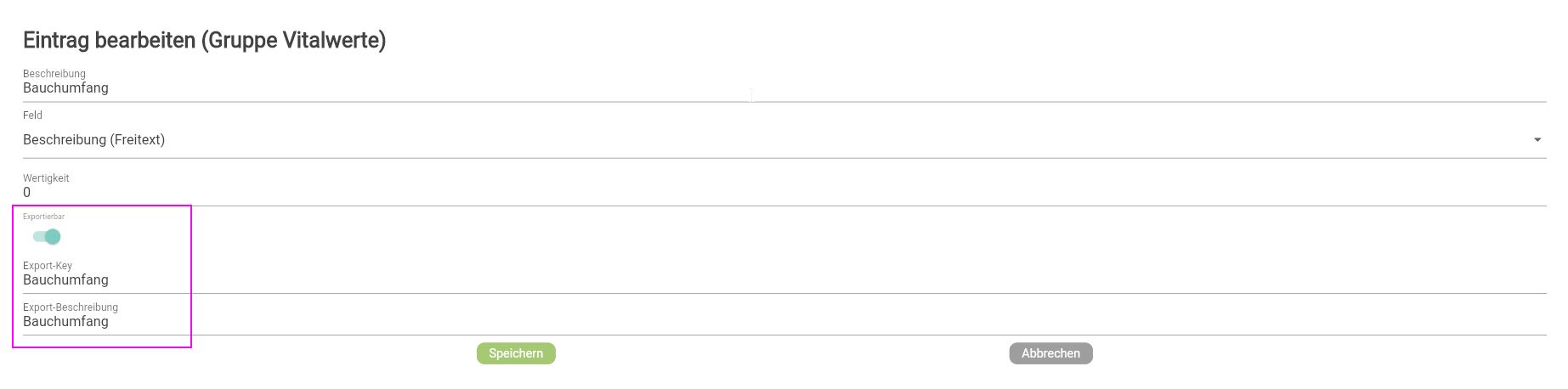Click the Feld label above the dropdown

click(x=32, y=116)
